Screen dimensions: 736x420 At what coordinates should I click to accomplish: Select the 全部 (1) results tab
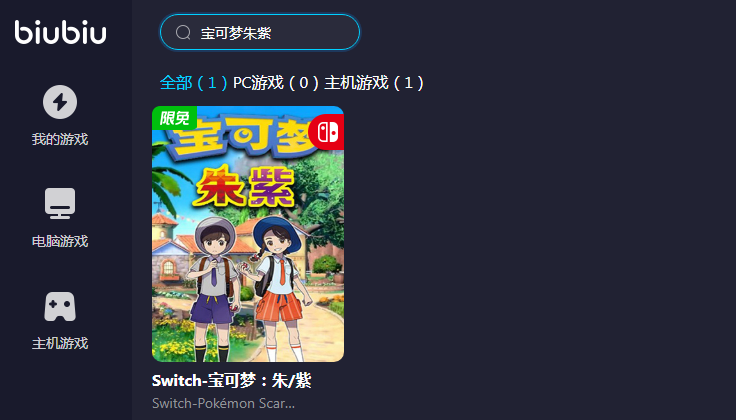[193, 83]
